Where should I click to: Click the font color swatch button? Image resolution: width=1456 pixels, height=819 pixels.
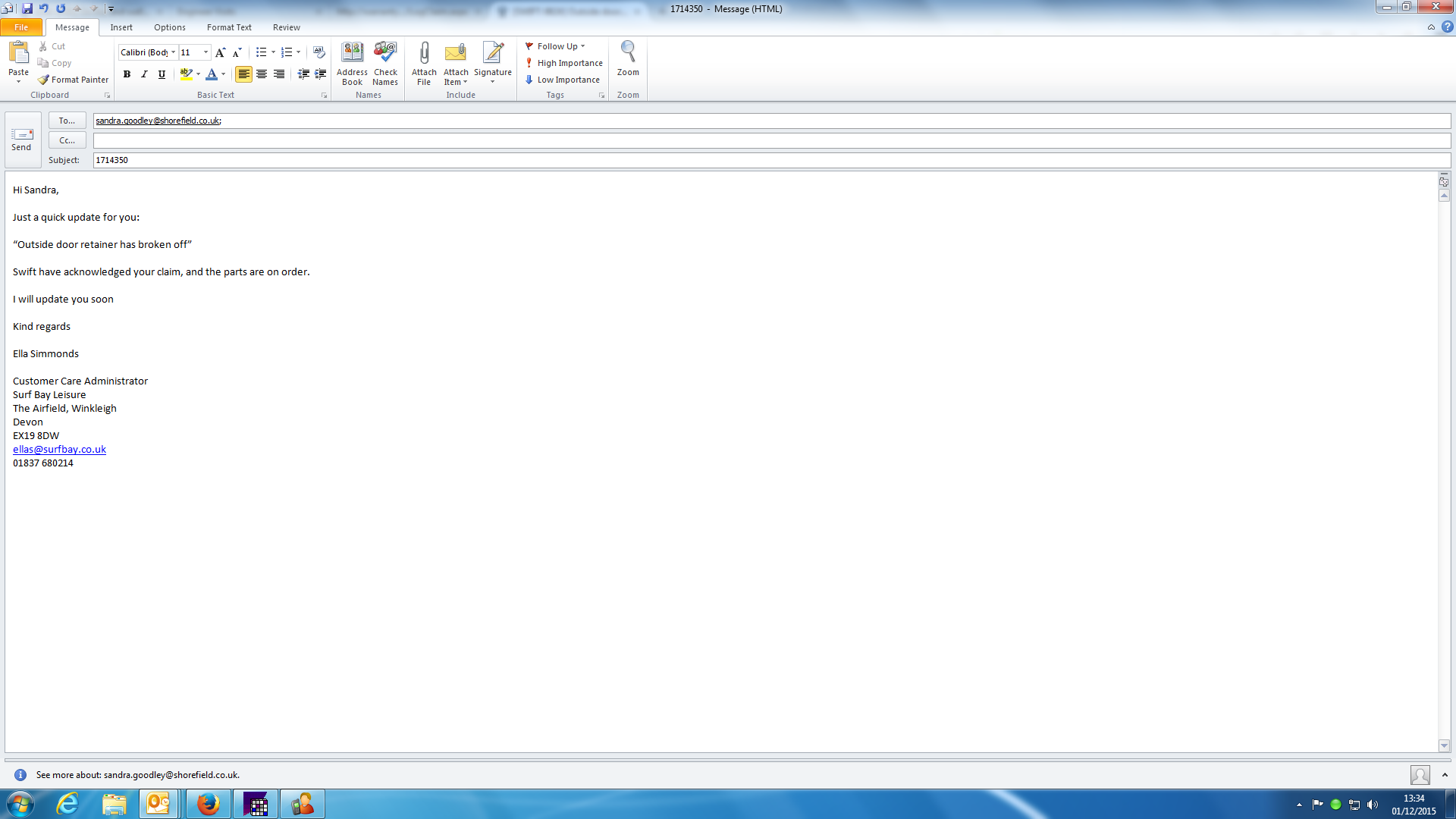pos(212,74)
